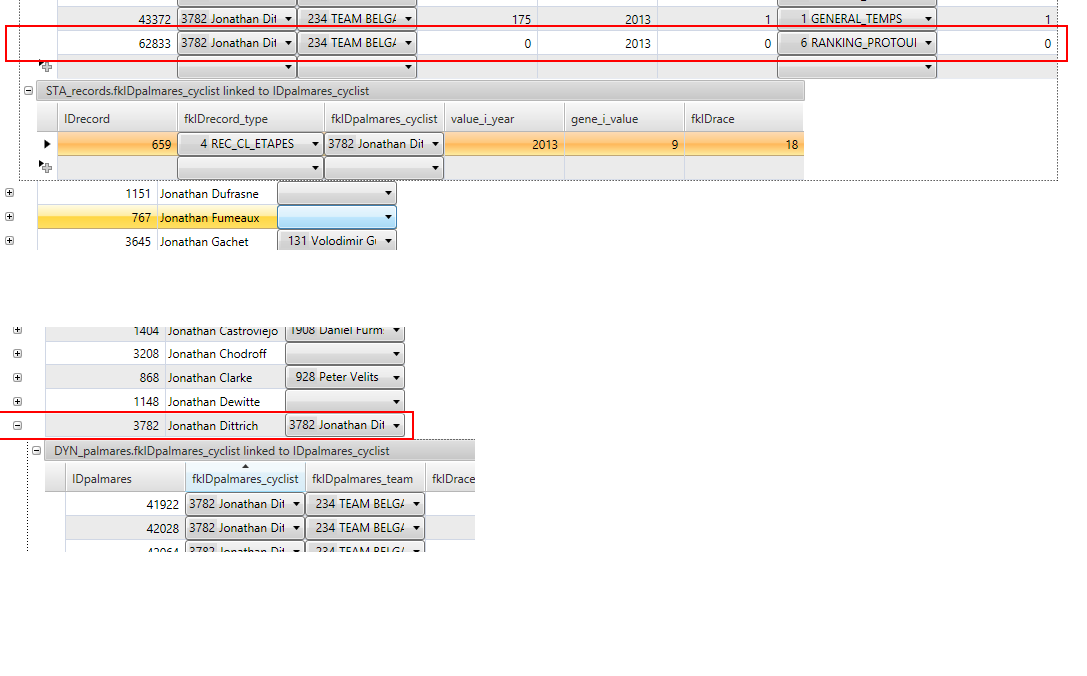Expand the Jonathan Dufrasne row

(x=10, y=193)
